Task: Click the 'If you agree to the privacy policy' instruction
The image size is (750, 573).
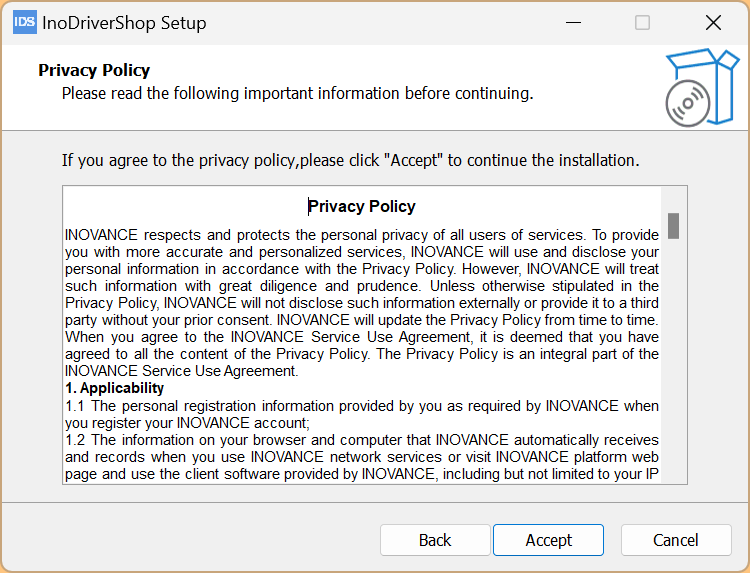Action: 351,160
